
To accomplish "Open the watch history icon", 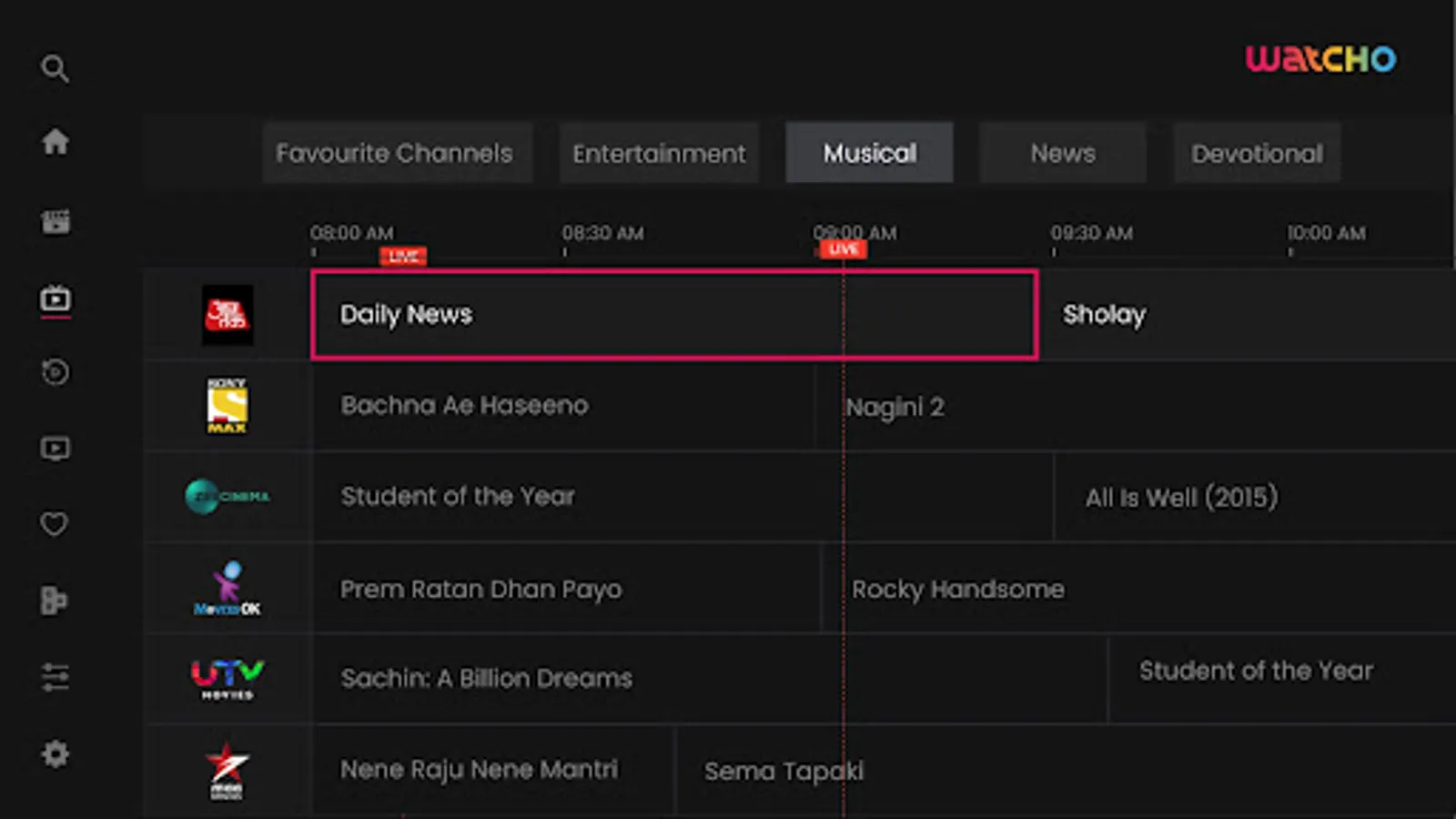I will [x=55, y=372].
